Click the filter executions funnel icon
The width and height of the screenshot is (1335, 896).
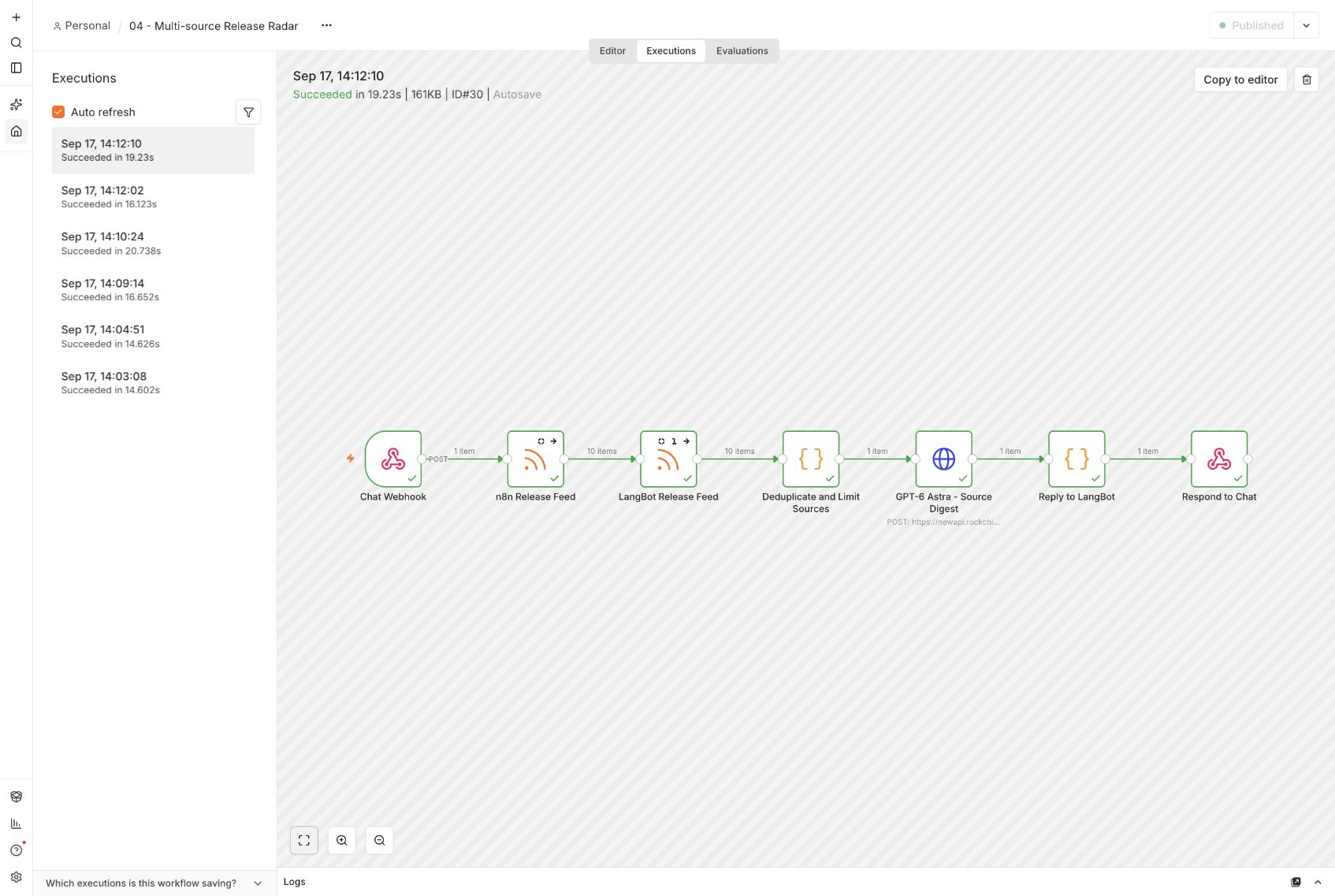(248, 112)
